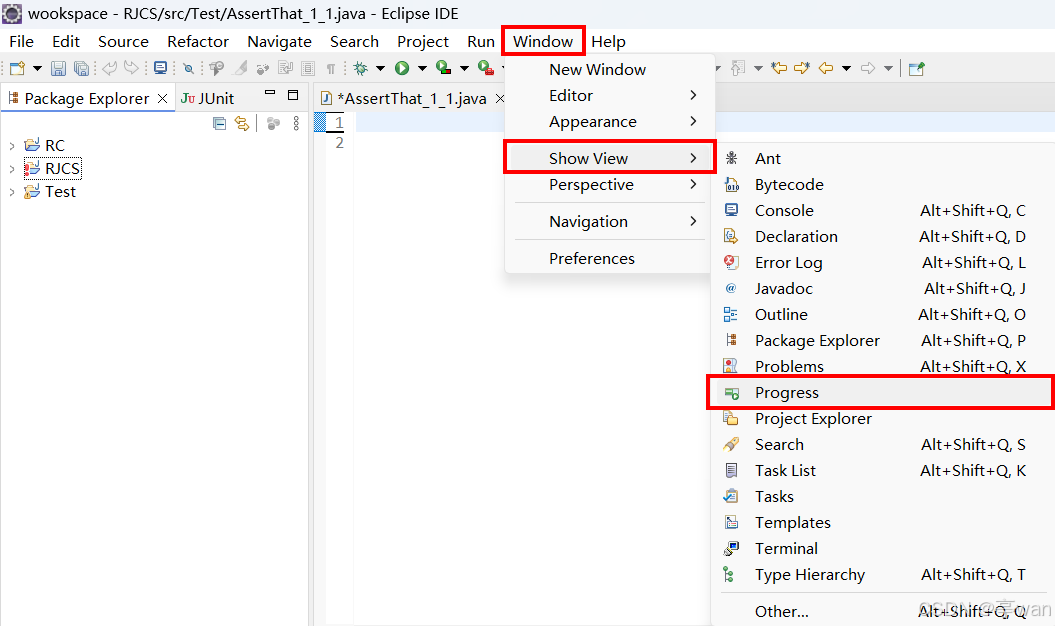The height and width of the screenshot is (626, 1055).
Task: Close the AssertThat_1_1.java editor tab
Action: click(x=499, y=99)
